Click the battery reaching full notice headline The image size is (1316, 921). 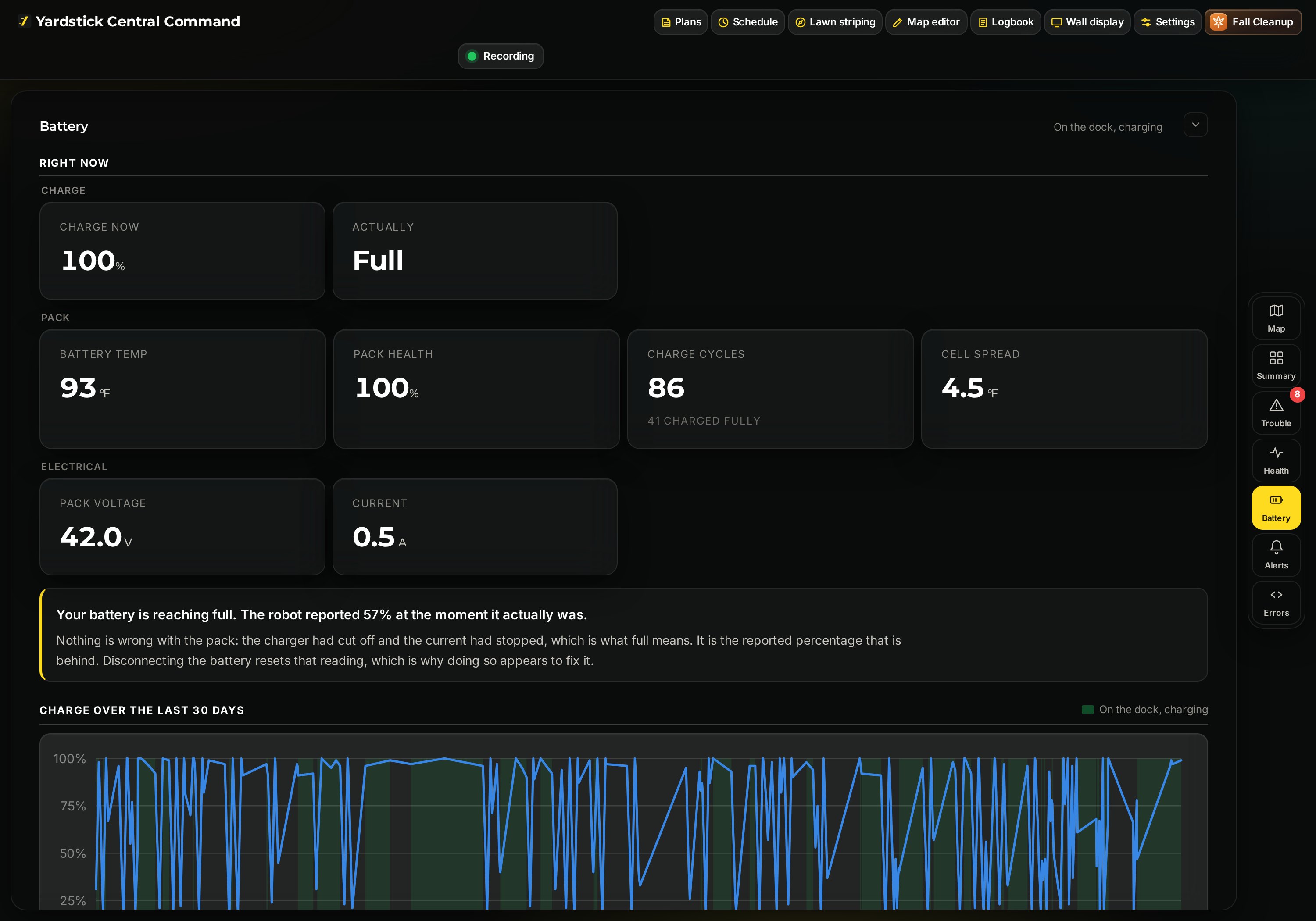(x=321, y=615)
